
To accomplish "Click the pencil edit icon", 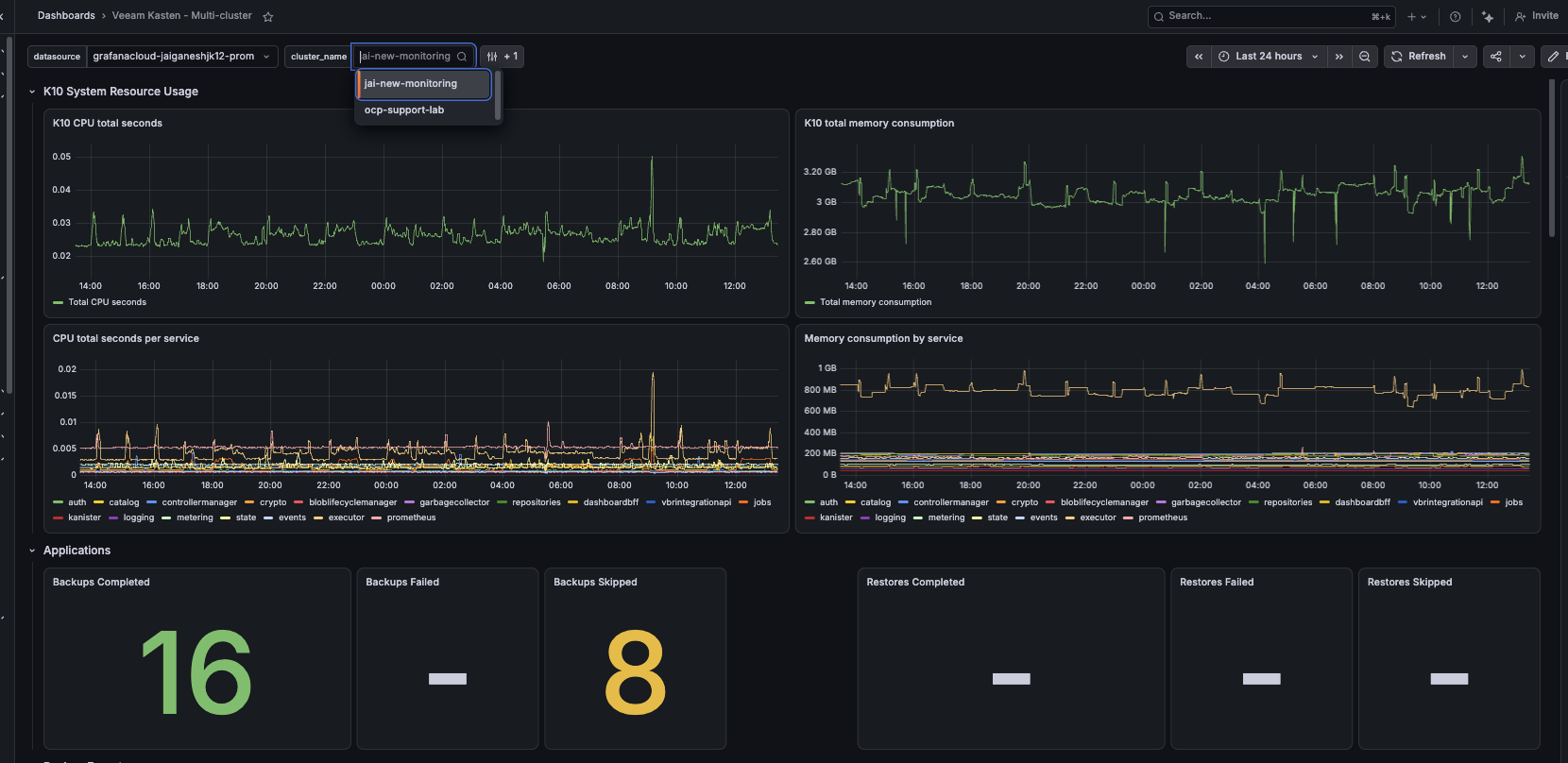I will coord(1553,57).
